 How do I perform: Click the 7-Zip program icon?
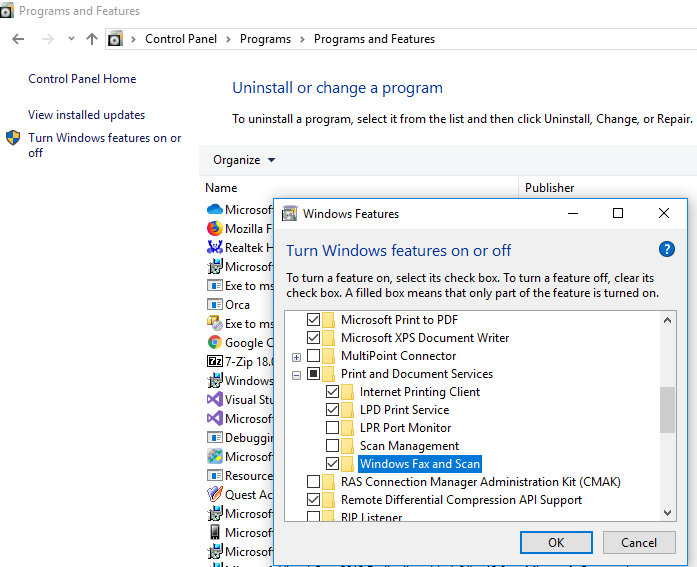click(x=214, y=361)
